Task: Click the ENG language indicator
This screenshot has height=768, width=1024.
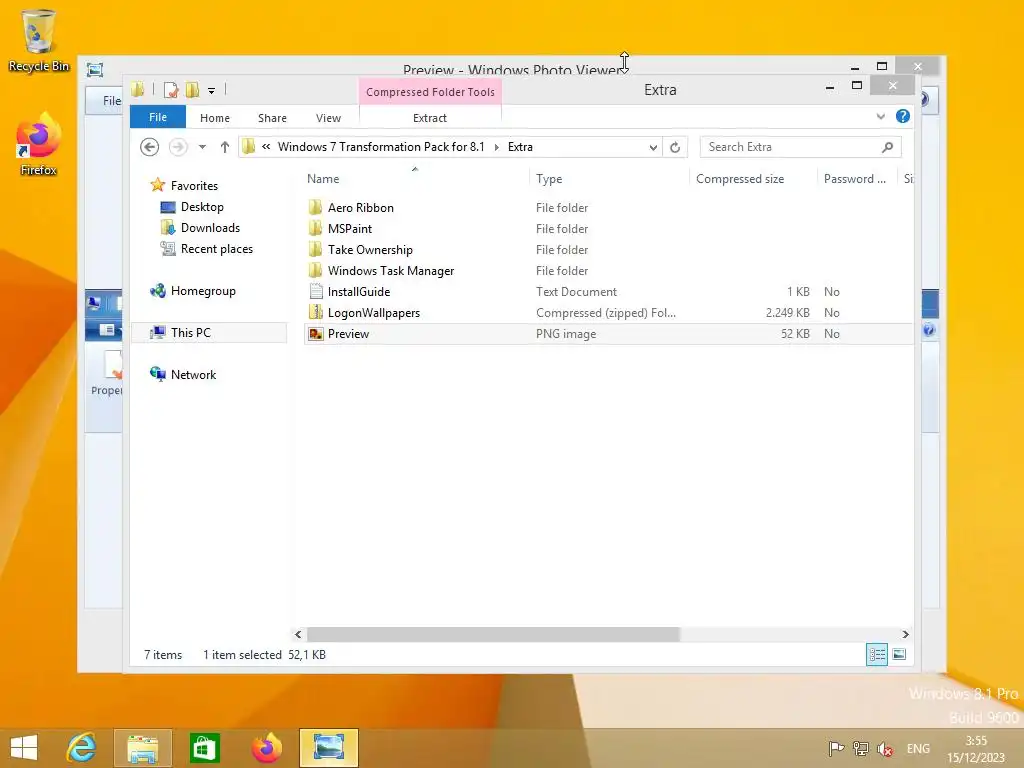Action: pos(918,749)
